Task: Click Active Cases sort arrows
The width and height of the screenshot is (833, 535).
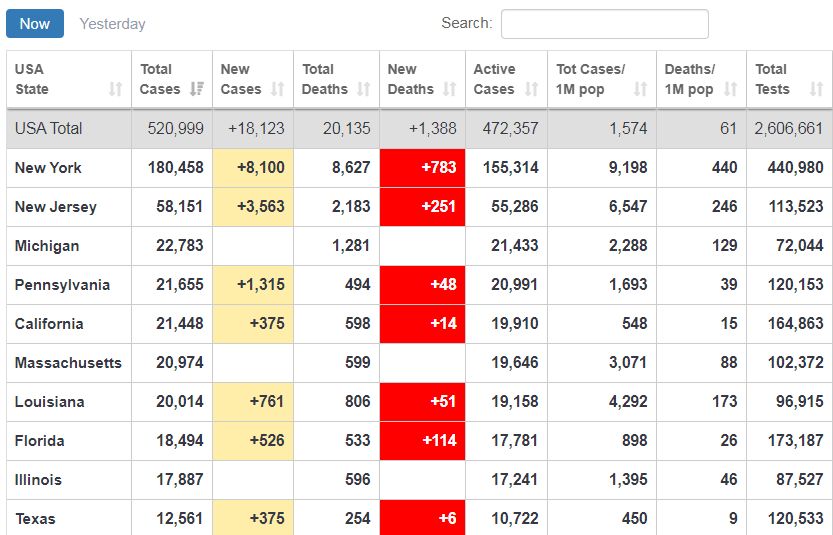Action: pyautogui.click(x=532, y=90)
